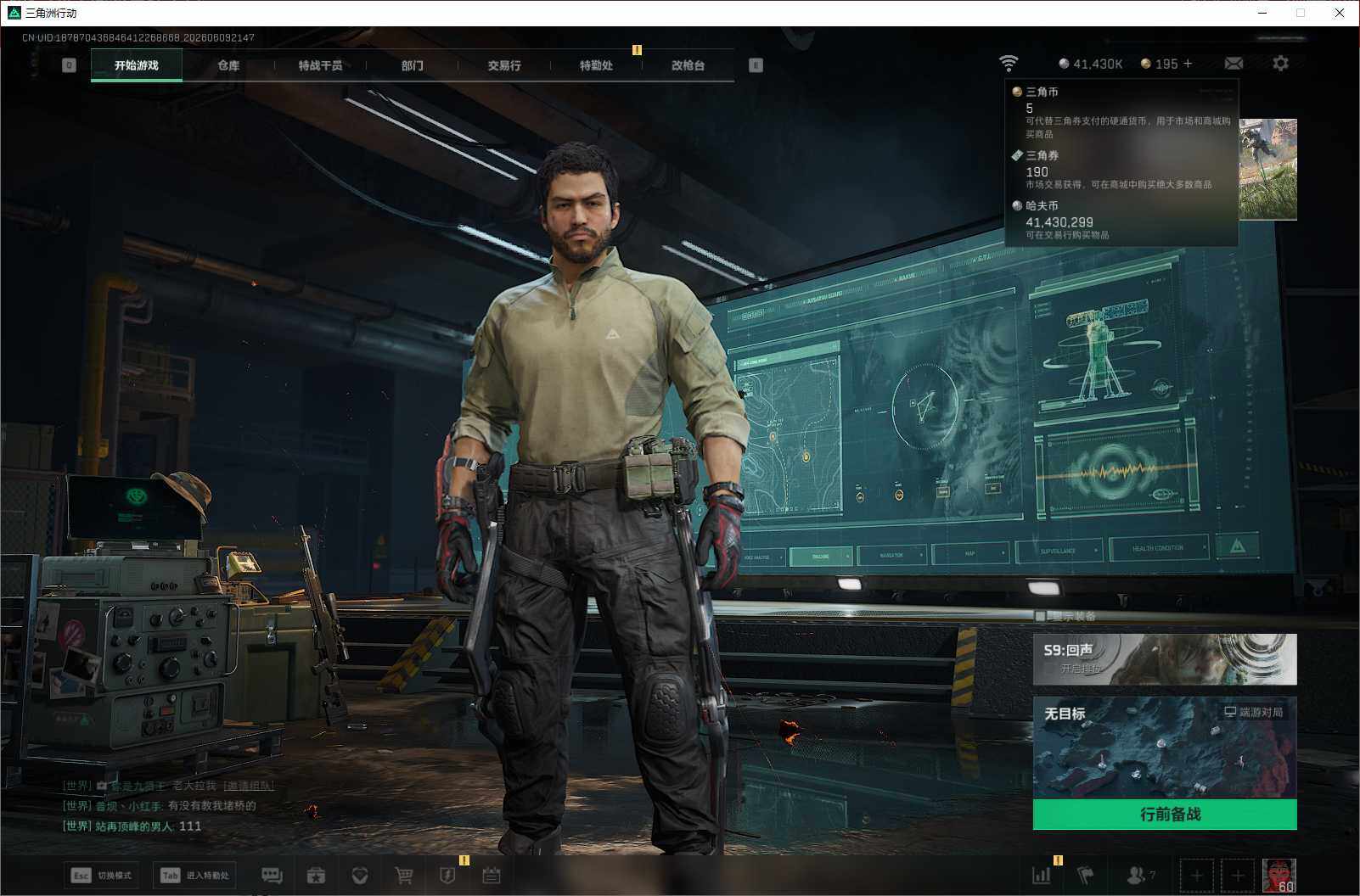1360x896 pixels.
Task: Click the 无目标 map preview card
Action: [x=1165, y=748]
